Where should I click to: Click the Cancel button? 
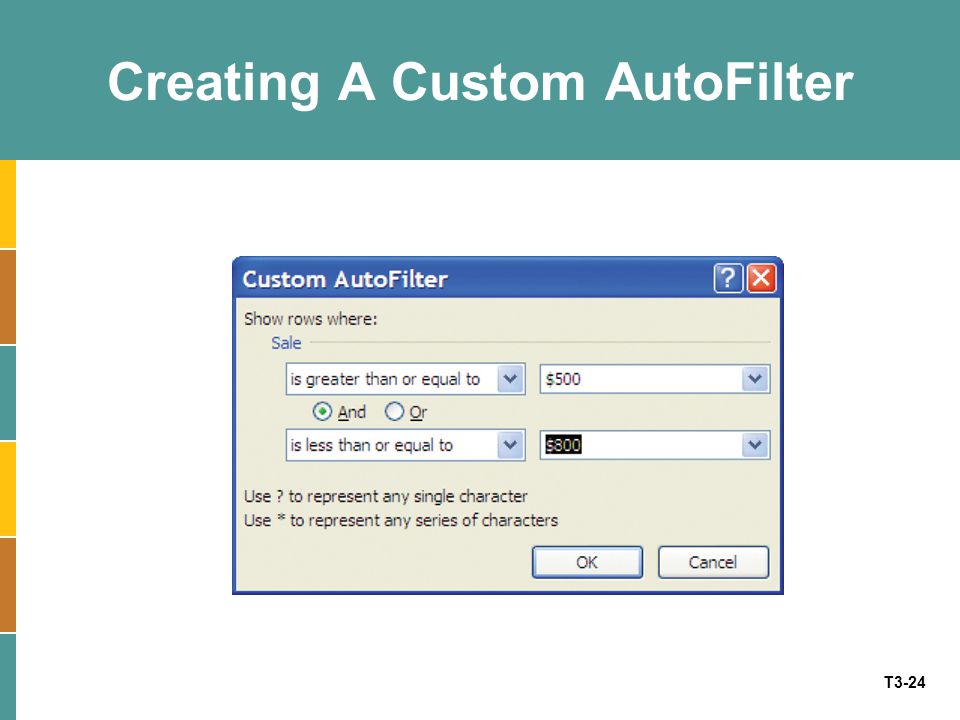pyautogui.click(x=713, y=562)
